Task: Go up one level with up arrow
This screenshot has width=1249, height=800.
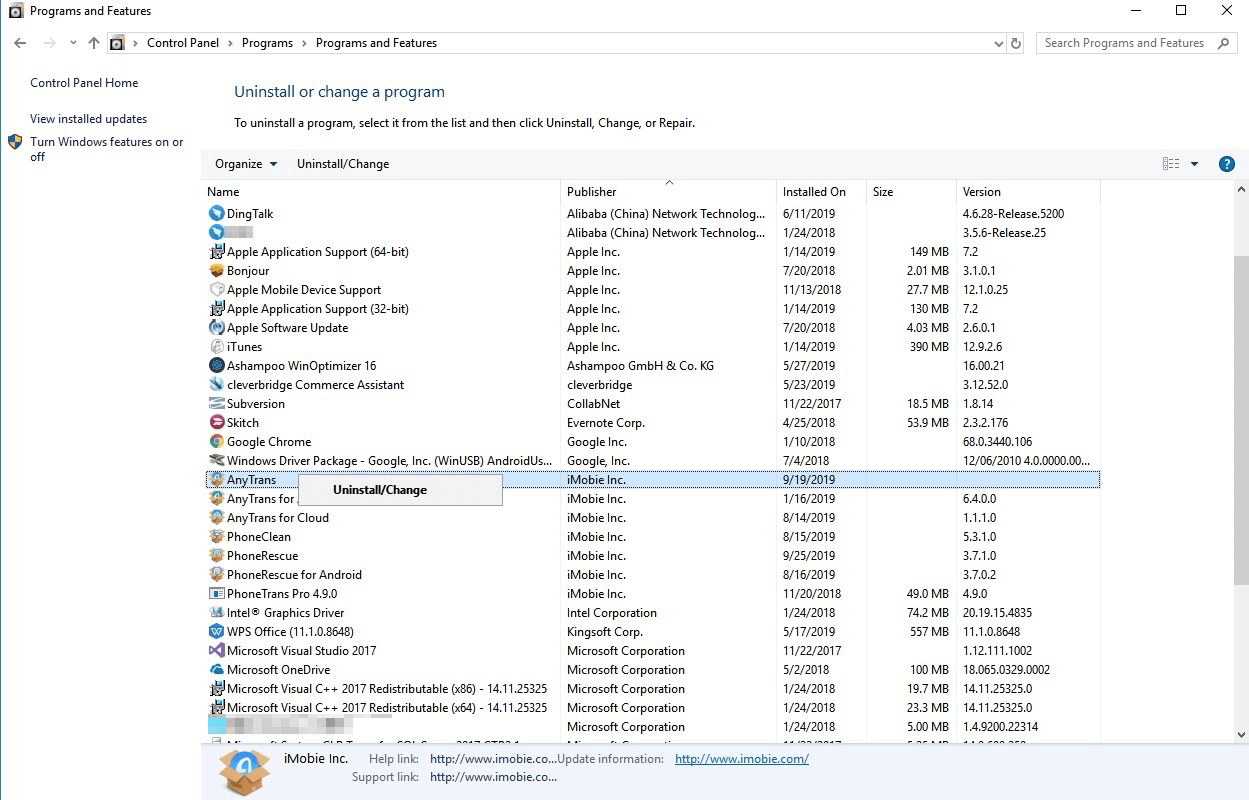Action: pyautogui.click(x=94, y=43)
